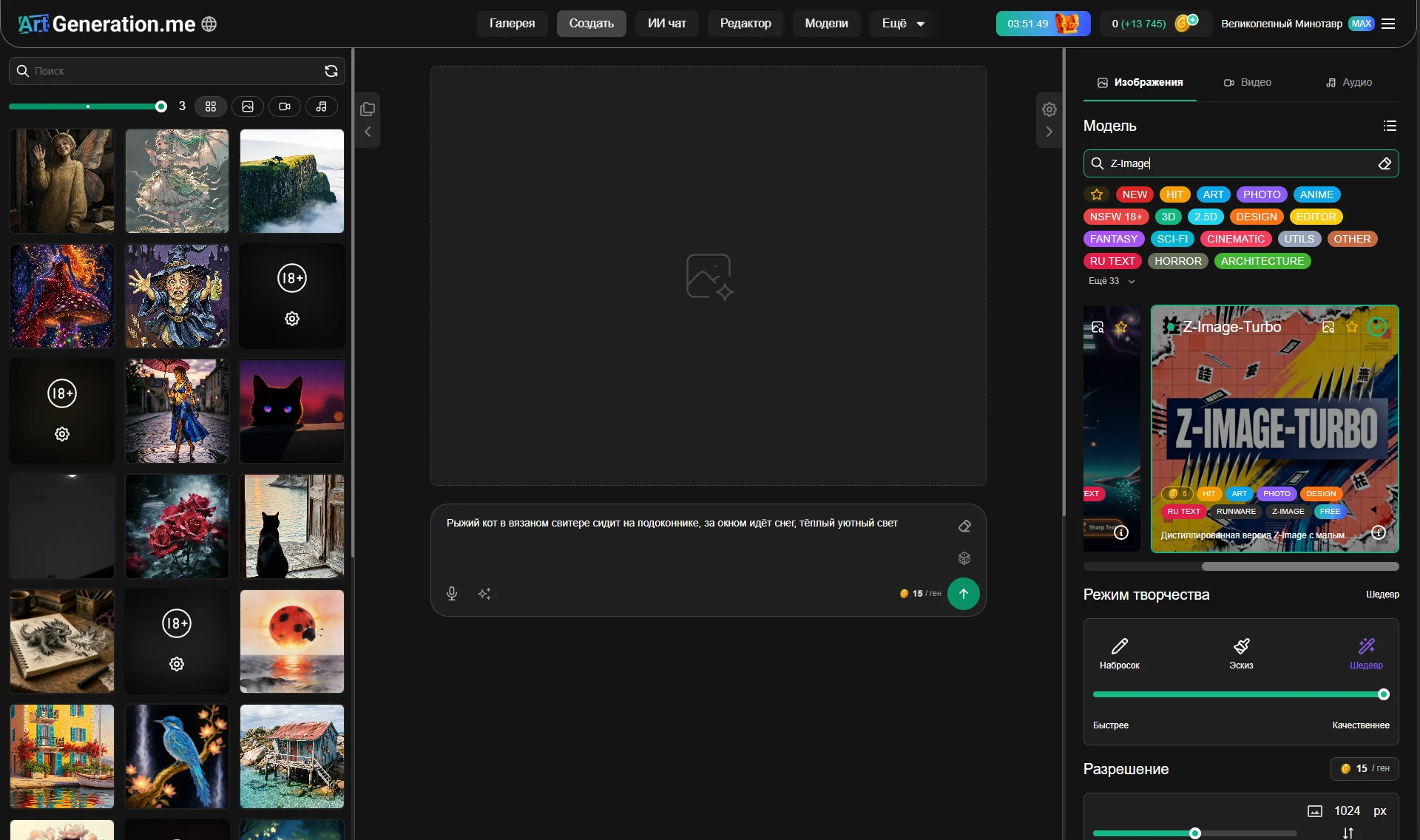
Task: Click the dice cube icon in prompt box
Action: (x=964, y=558)
